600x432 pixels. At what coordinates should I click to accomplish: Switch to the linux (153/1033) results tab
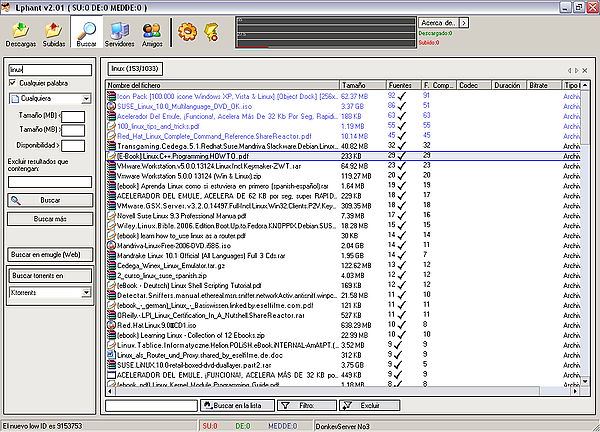pos(135,68)
